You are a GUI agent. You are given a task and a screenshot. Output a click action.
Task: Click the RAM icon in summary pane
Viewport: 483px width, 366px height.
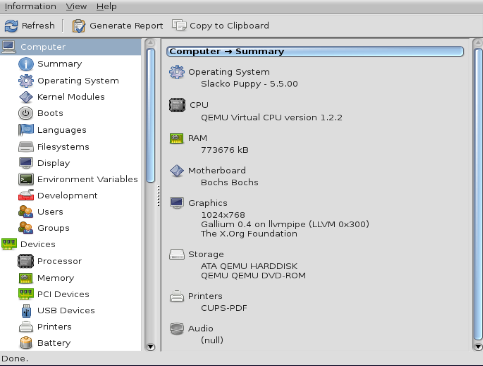[x=177, y=138]
